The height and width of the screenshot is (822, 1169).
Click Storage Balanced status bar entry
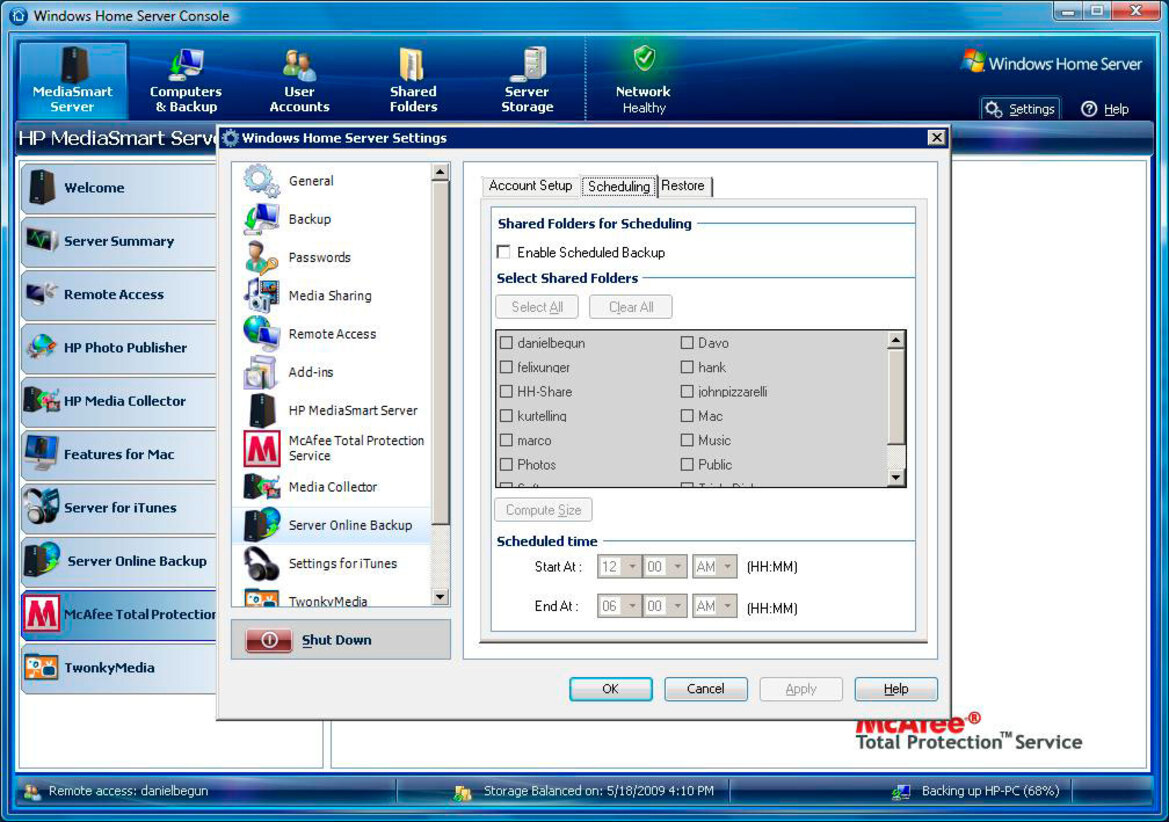[x=584, y=791]
